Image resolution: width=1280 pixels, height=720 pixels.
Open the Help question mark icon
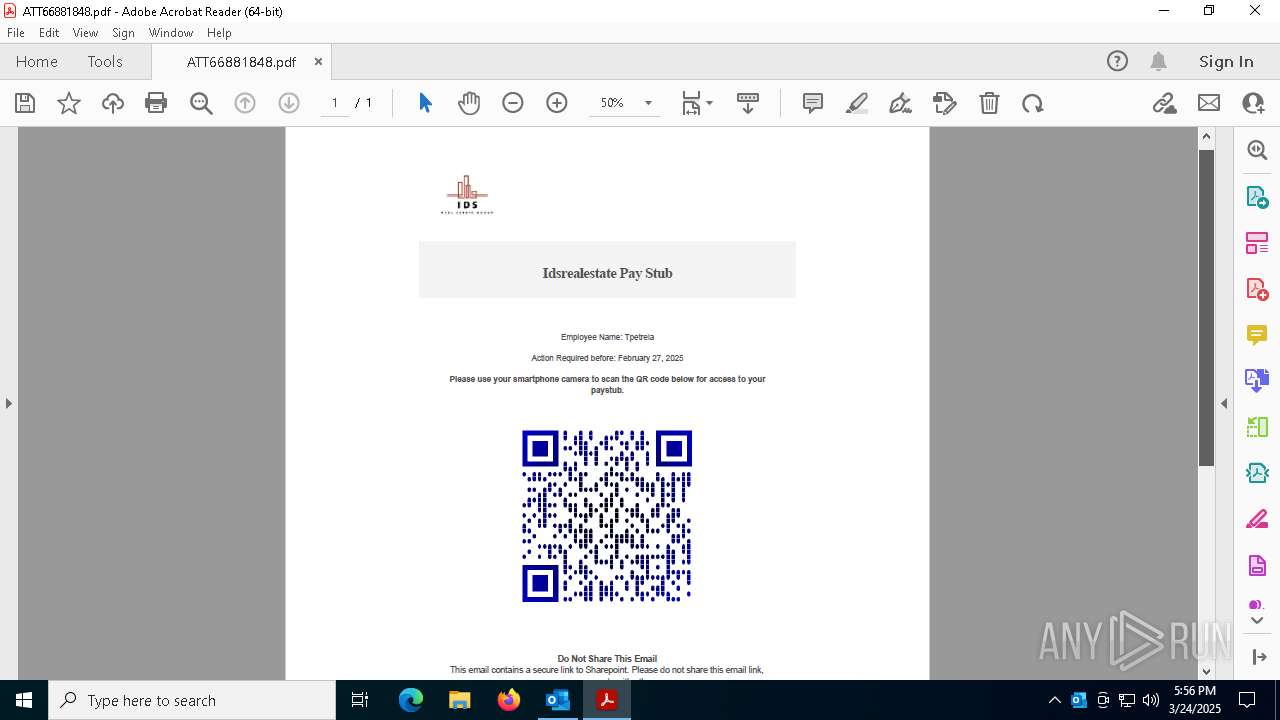pyautogui.click(x=1117, y=62)
